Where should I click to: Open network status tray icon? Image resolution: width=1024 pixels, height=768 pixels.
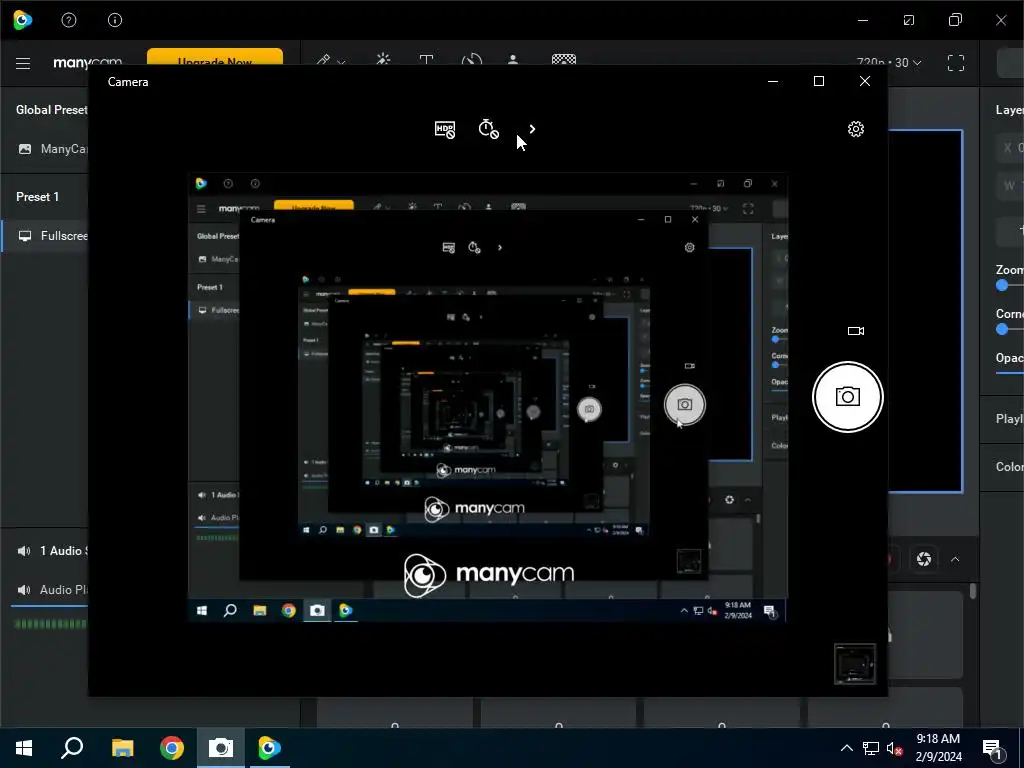point(871,748)
